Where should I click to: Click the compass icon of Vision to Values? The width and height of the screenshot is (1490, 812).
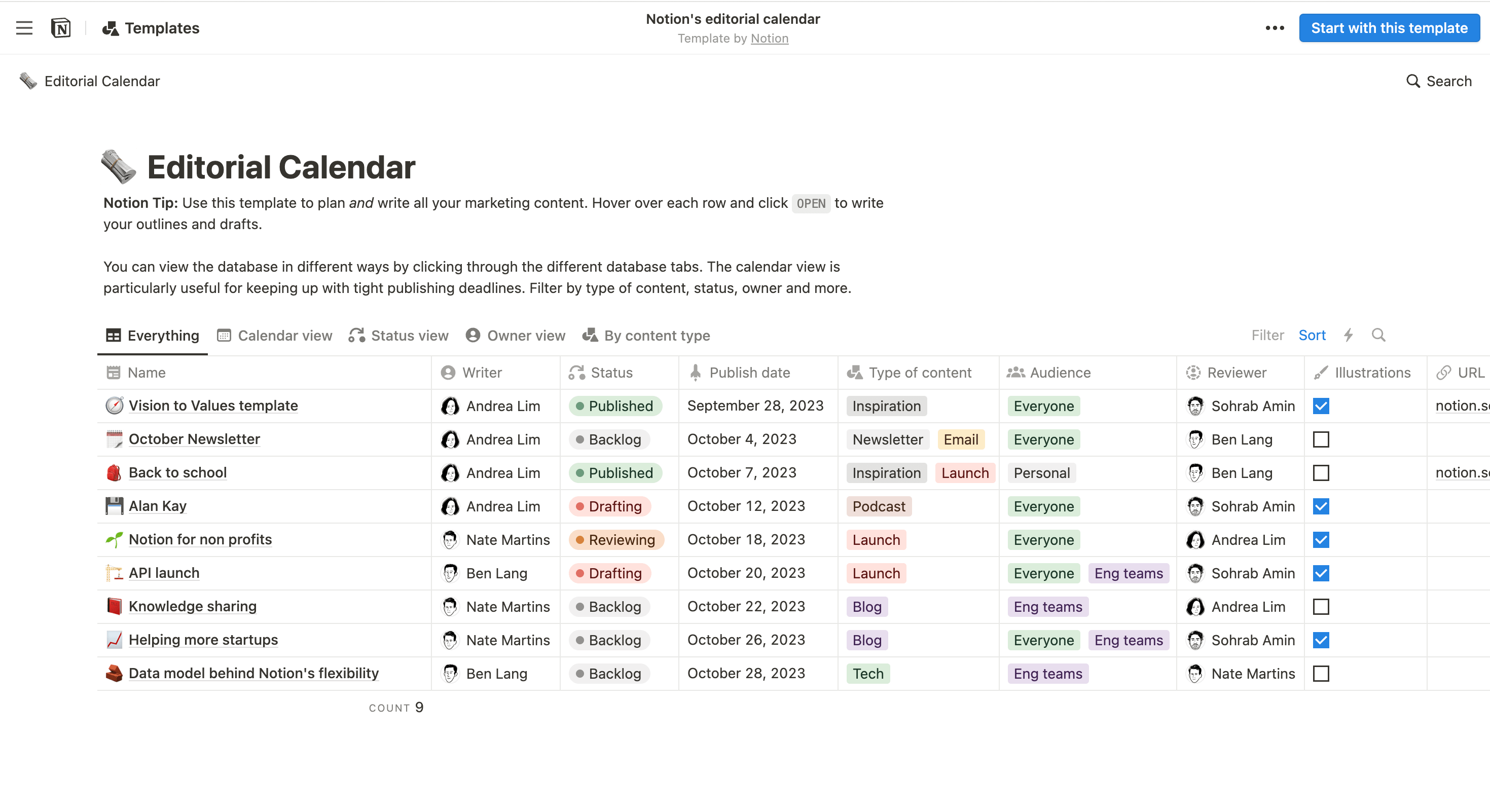pyautogui.click(x=114, y=406)
